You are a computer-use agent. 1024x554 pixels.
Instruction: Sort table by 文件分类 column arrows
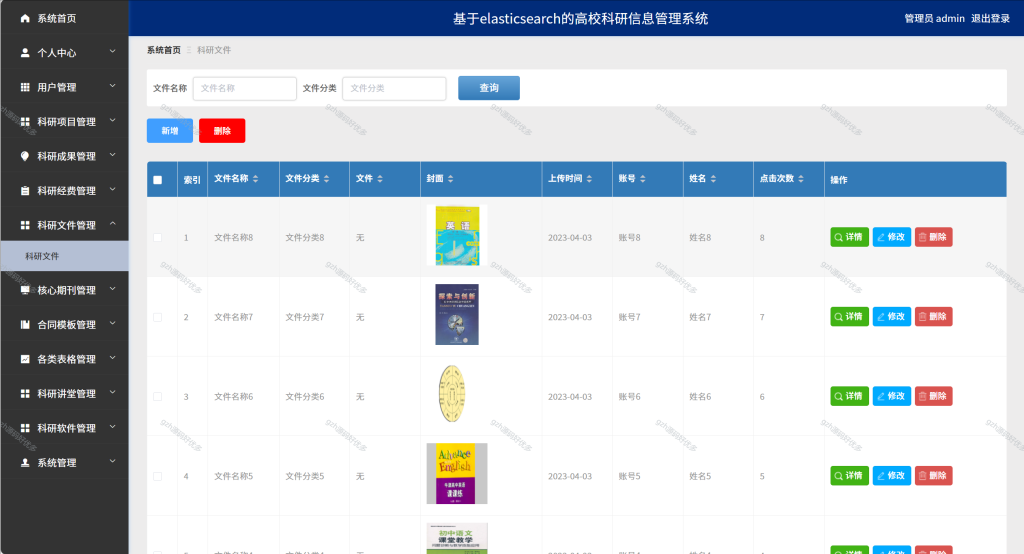tap(327, 178)
